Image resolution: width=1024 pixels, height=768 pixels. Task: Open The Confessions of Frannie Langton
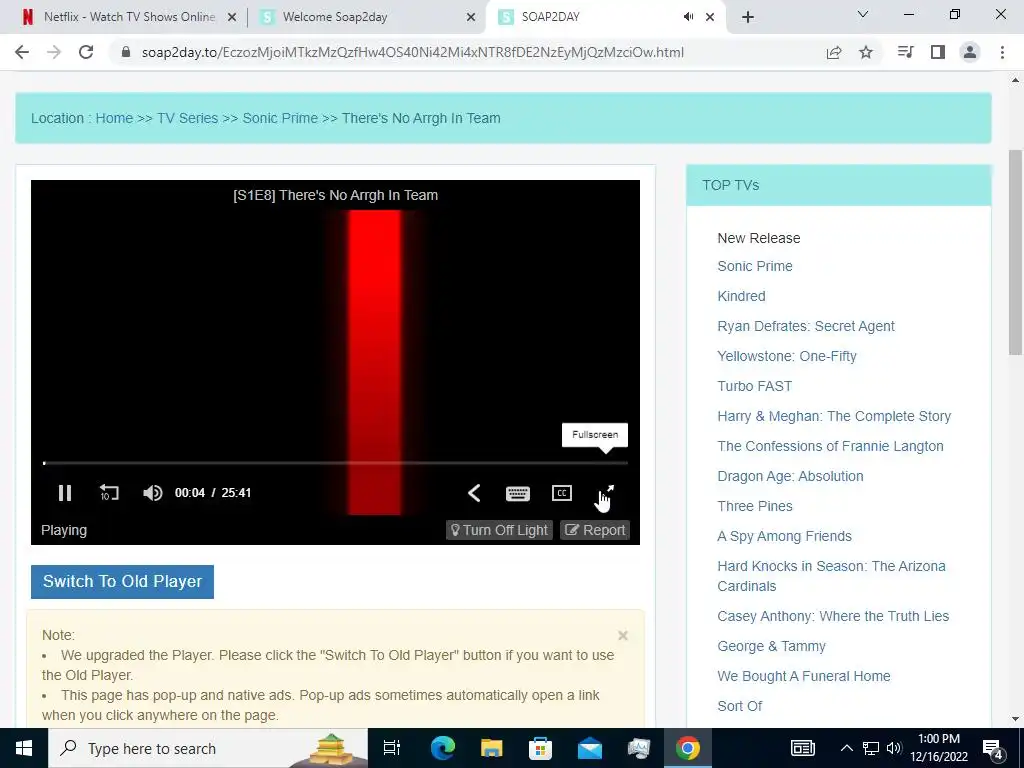(x=830, y=446)
